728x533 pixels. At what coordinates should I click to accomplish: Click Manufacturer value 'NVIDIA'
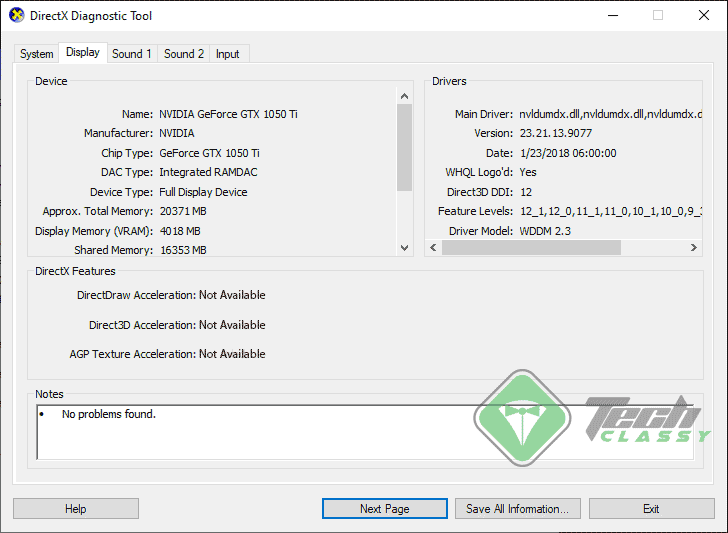click(x=176, y=133)
